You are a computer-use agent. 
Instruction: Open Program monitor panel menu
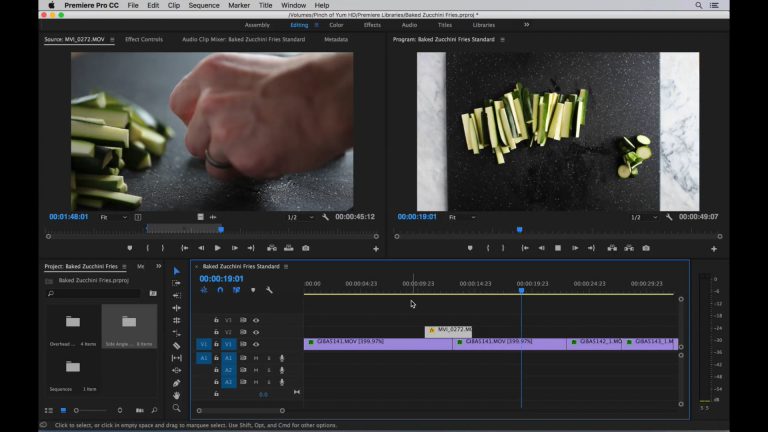pos(502,39)
